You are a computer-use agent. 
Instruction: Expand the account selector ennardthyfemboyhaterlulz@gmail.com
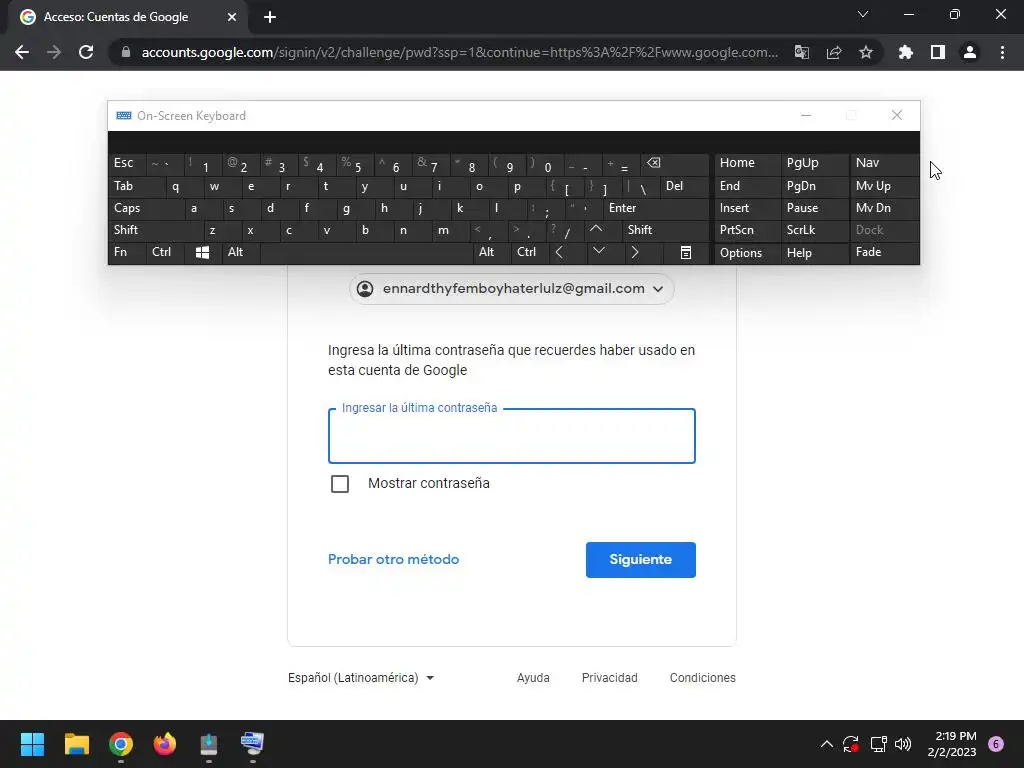coord(511,289)
